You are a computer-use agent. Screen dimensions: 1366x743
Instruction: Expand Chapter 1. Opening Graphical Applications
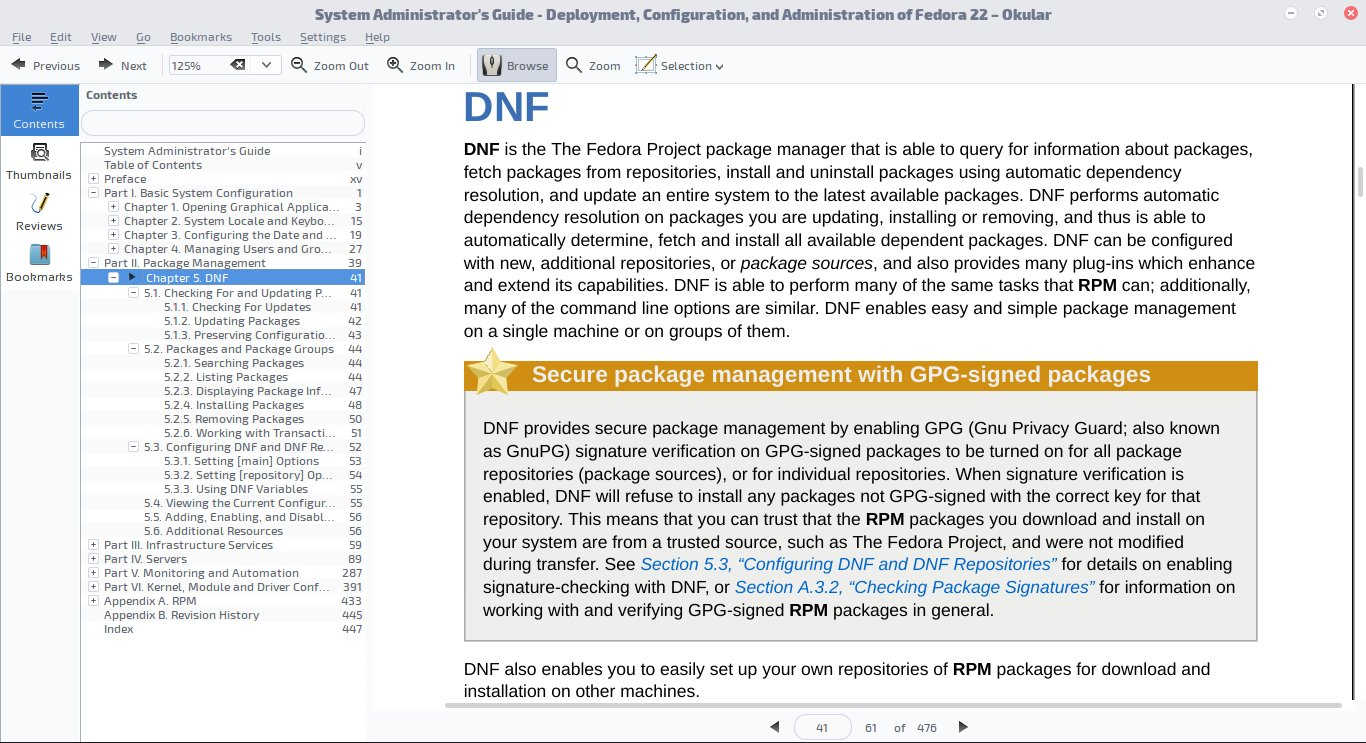click(113, 207)
